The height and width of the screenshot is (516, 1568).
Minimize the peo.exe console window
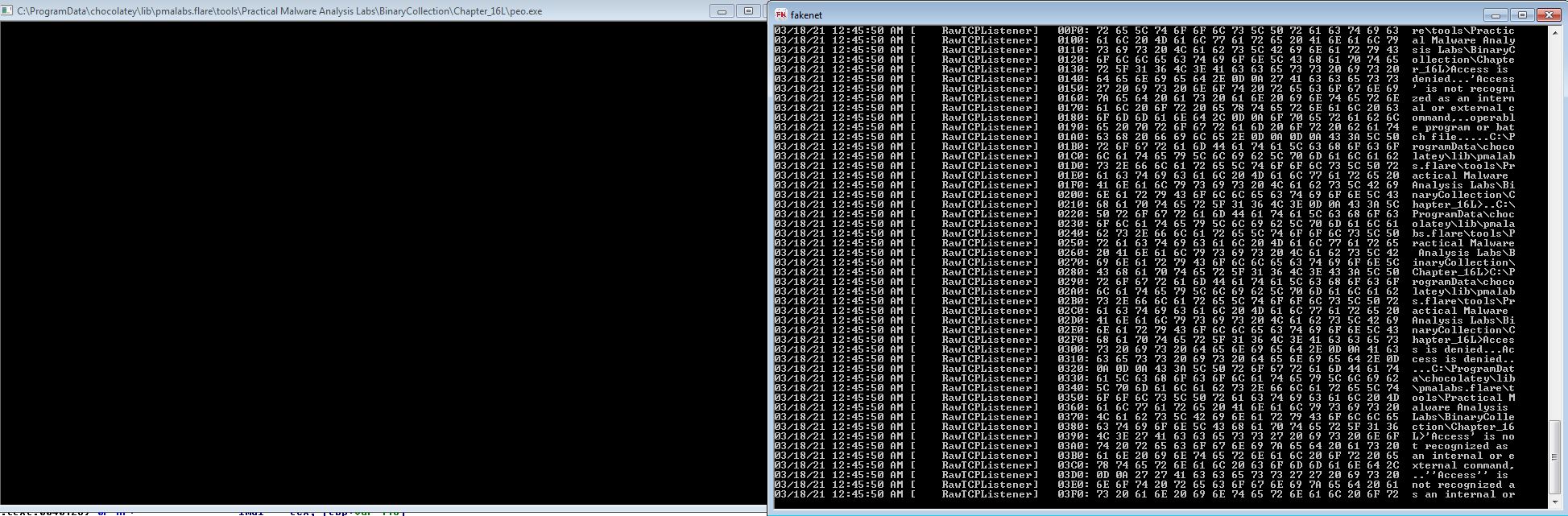tap(722, 11)
